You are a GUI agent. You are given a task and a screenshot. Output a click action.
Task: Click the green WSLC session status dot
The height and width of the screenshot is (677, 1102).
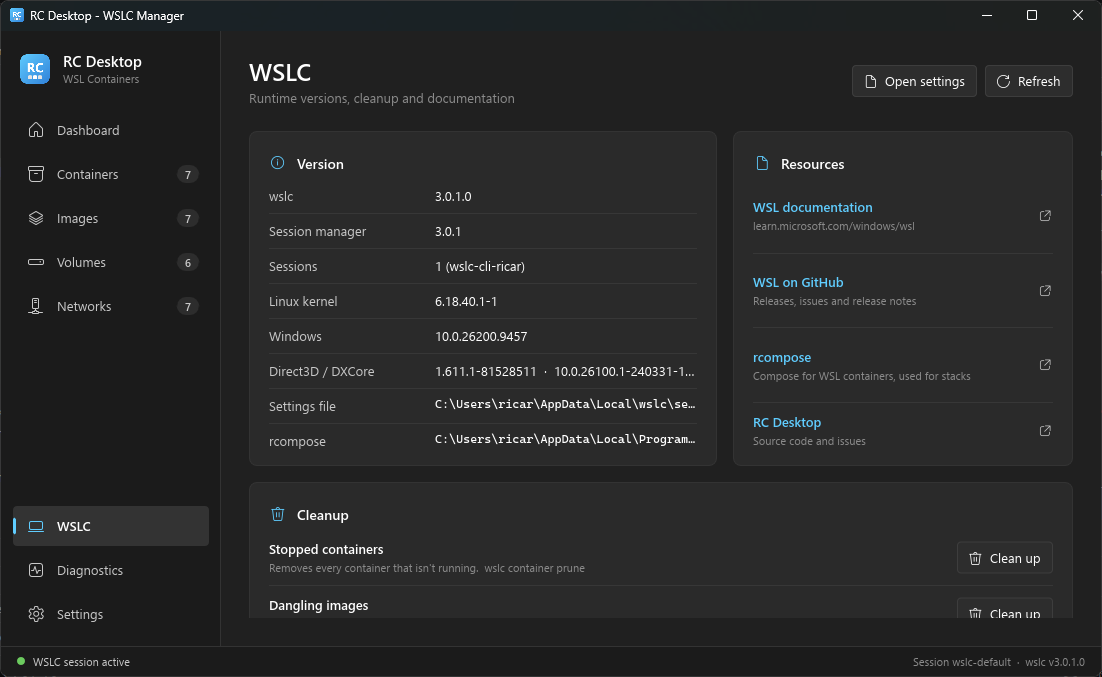click(x=21, y=662)
